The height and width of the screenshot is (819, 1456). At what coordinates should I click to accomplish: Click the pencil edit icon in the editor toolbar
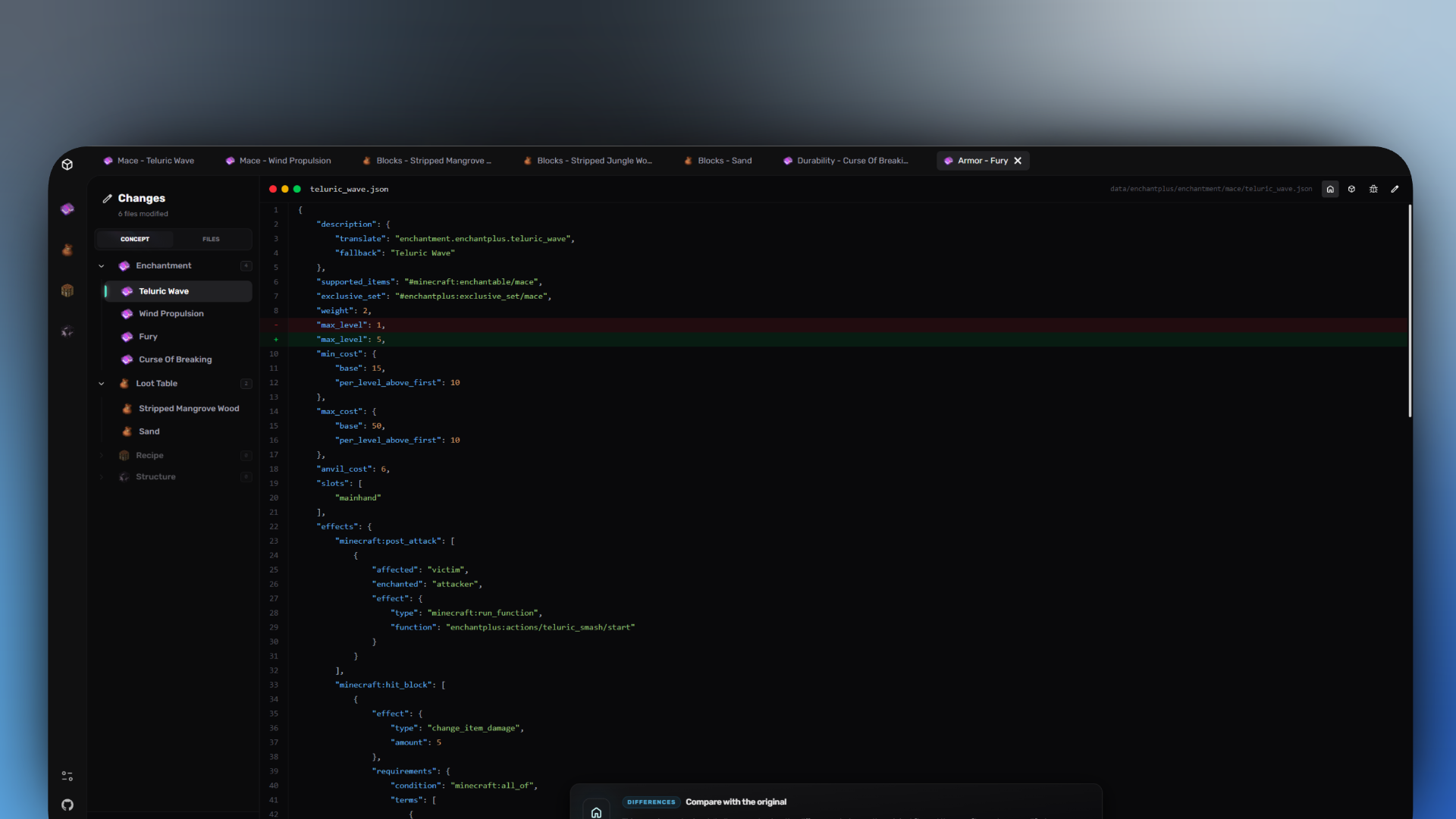(1395, 189)
